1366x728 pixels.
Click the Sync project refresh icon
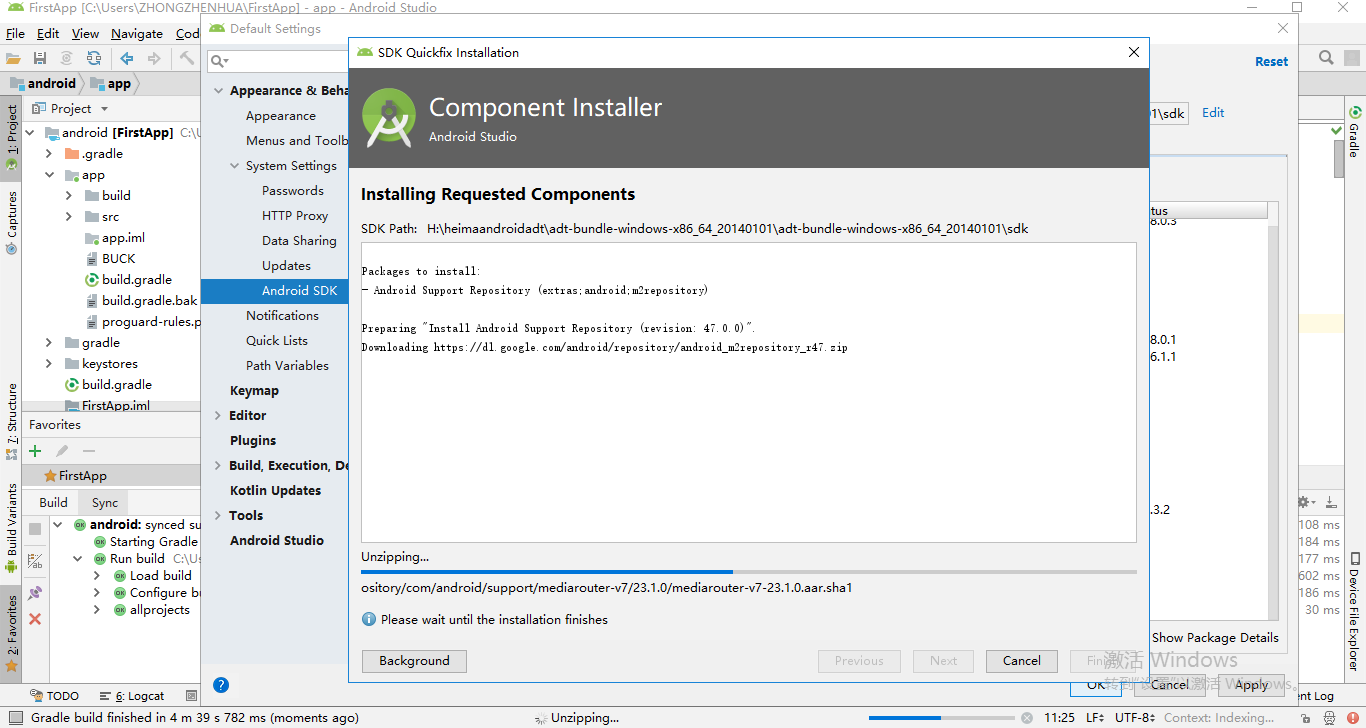point(93,58)
